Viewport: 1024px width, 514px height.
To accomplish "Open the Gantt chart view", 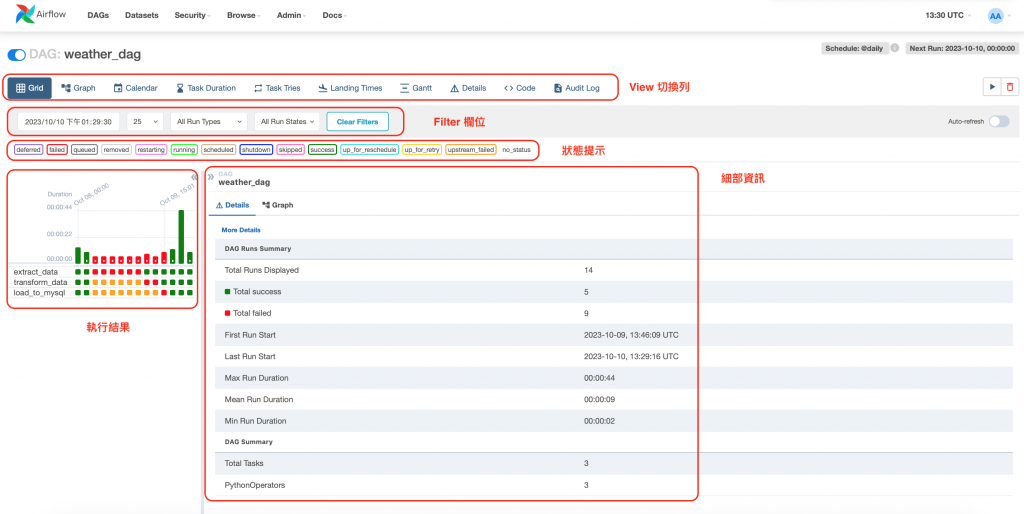I will (416, 88).
